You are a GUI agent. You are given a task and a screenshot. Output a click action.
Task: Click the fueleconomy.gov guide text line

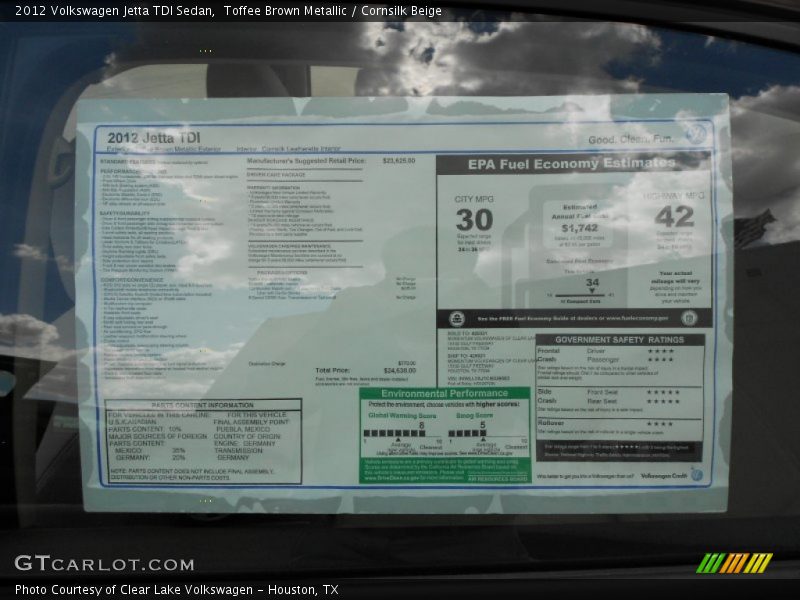(x=573, y=318)
